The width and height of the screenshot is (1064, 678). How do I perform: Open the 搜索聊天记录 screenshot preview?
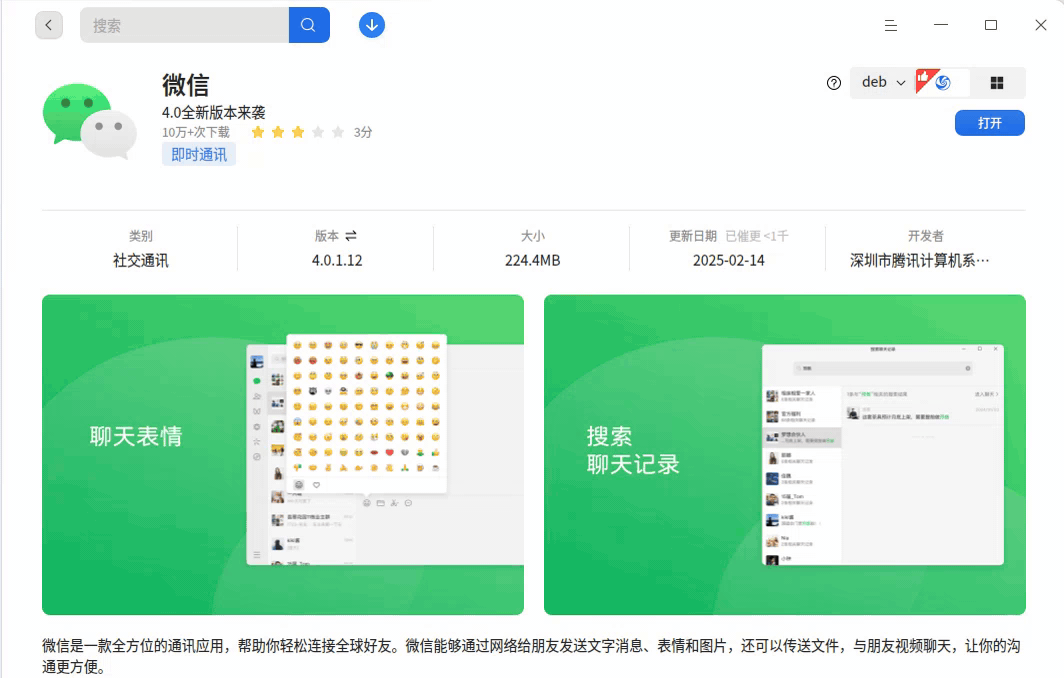tap(784, 455)
